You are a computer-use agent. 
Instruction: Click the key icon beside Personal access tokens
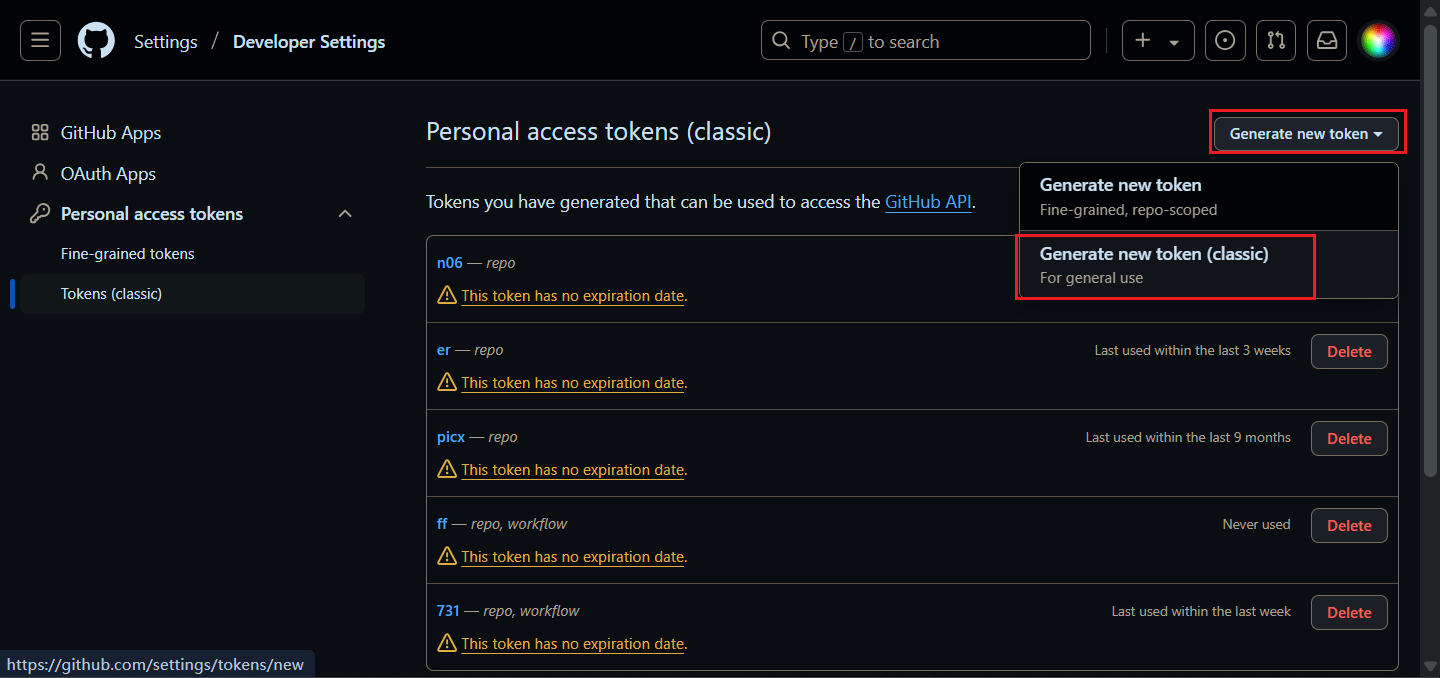pyautogui.click(x=40, y=213)
